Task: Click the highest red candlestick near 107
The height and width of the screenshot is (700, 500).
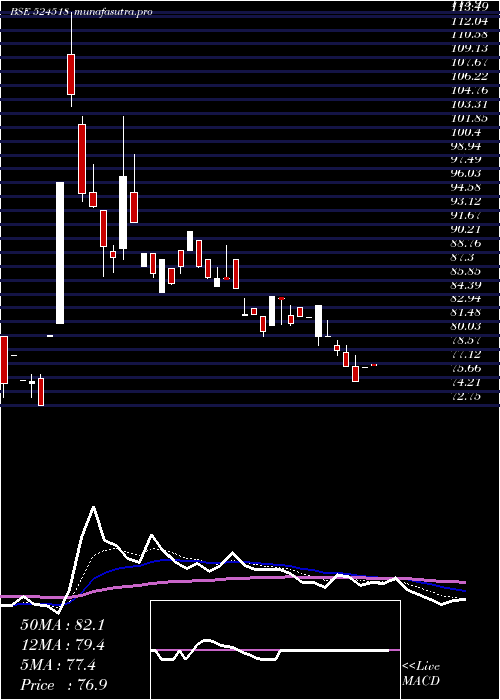Action: [71, 74]
